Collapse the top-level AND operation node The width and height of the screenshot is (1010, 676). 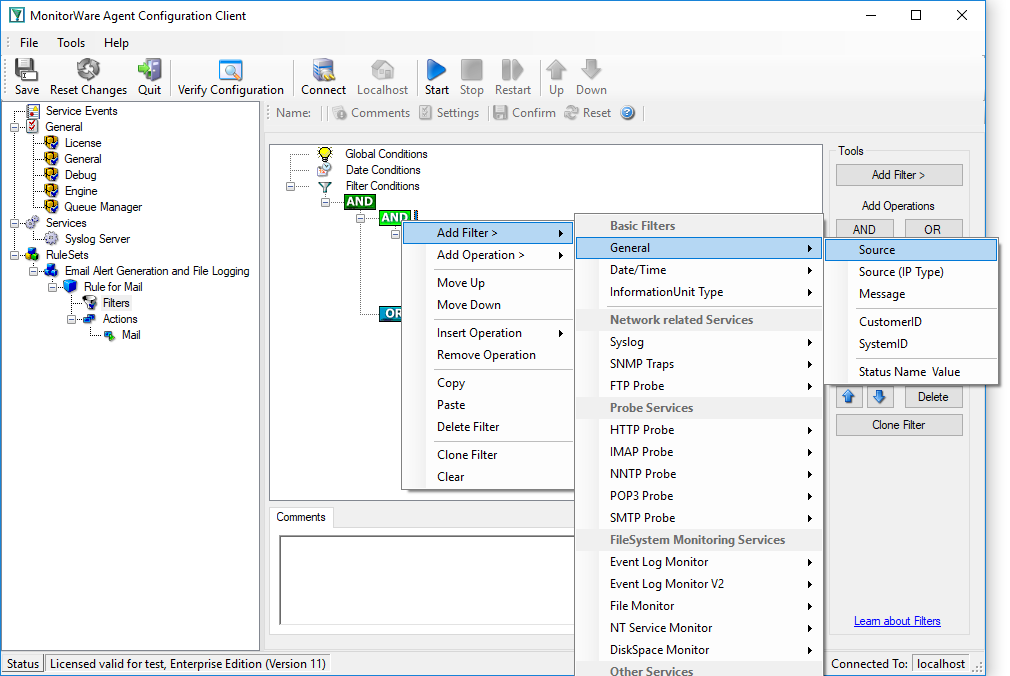coord(325,202)
